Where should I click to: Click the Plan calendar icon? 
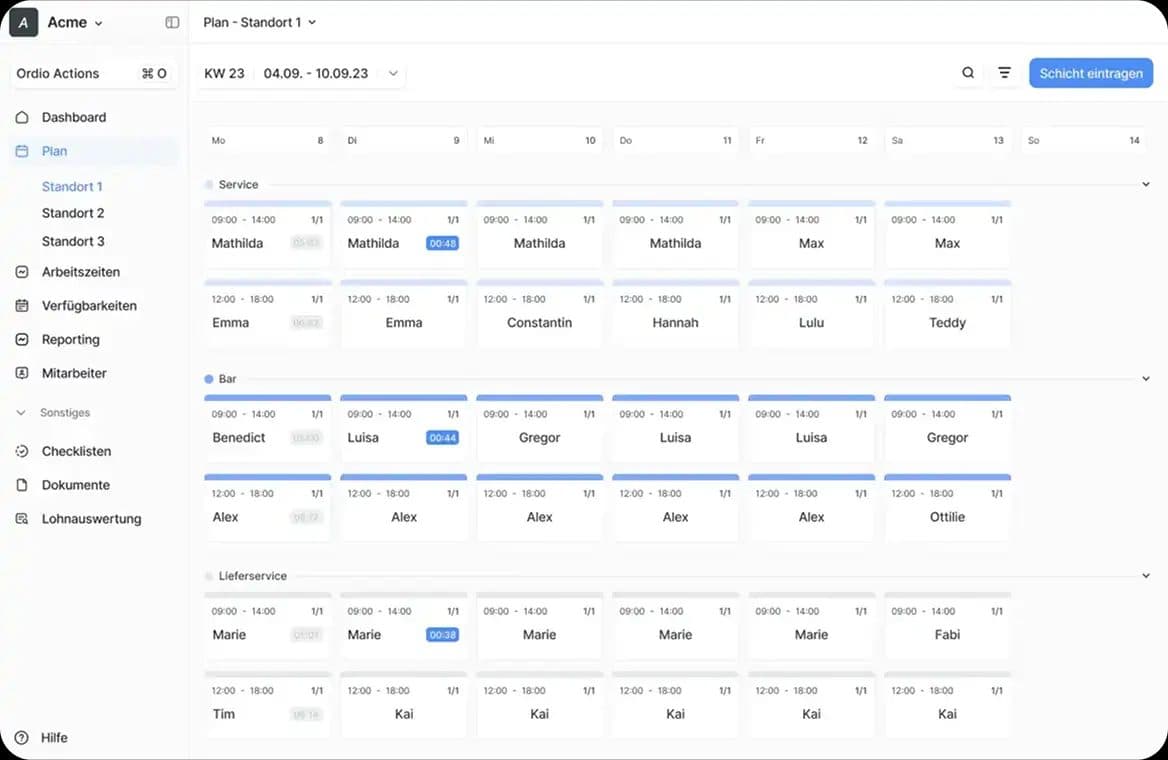(x=22, y=151)
